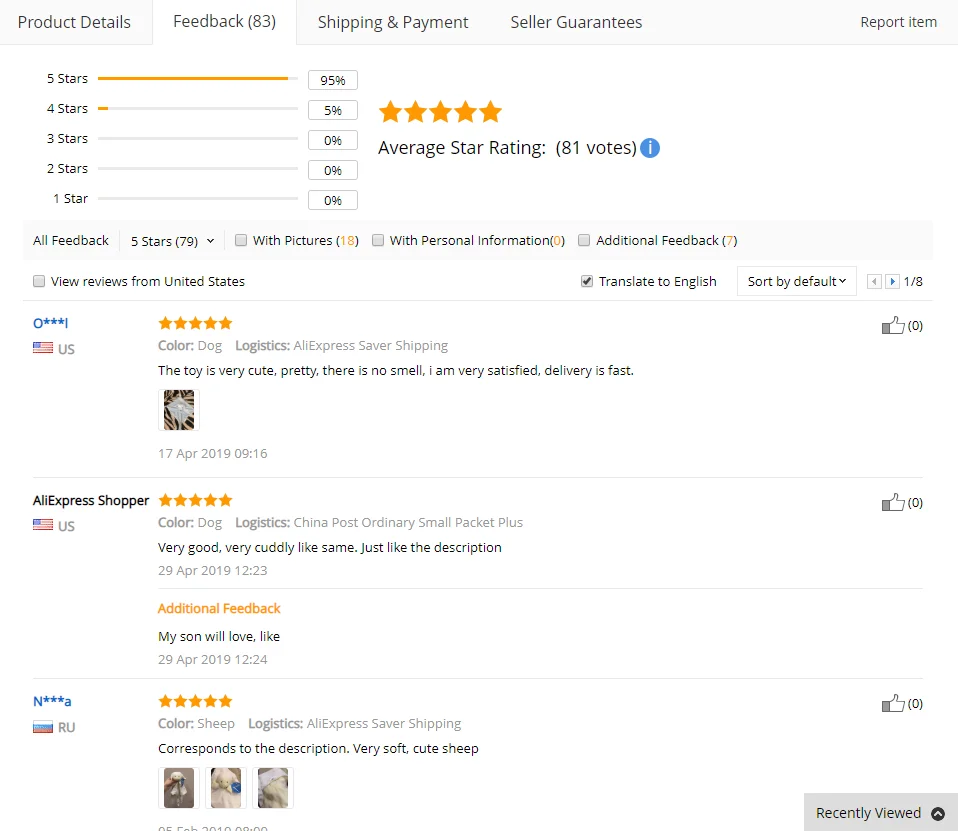
Task: Switch to Shipping & Payment tab
Action: point(393,23)
